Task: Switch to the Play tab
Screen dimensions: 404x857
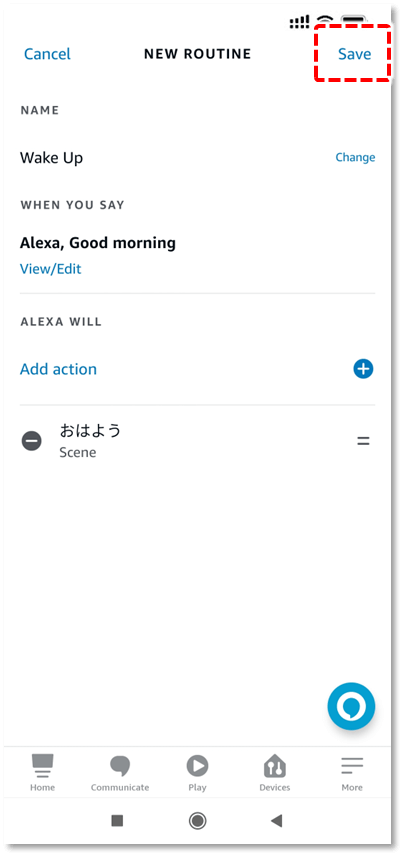Action: click(197, 772)
